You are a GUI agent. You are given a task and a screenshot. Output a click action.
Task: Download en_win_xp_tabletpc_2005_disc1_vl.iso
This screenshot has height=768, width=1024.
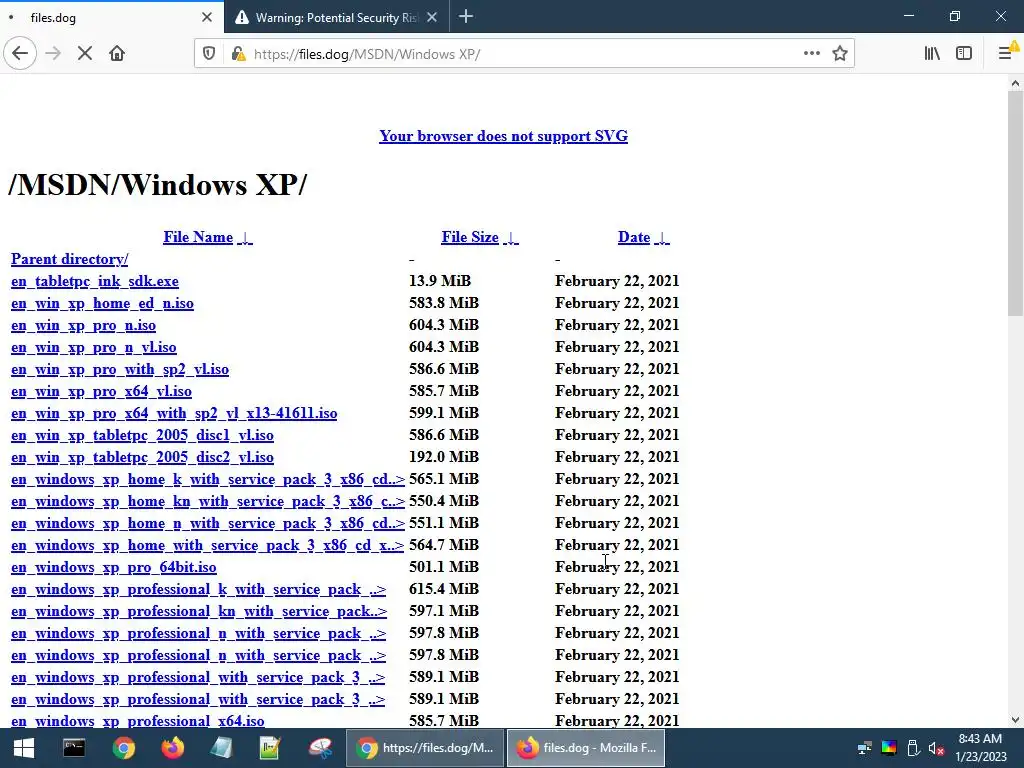coord(142,436)
